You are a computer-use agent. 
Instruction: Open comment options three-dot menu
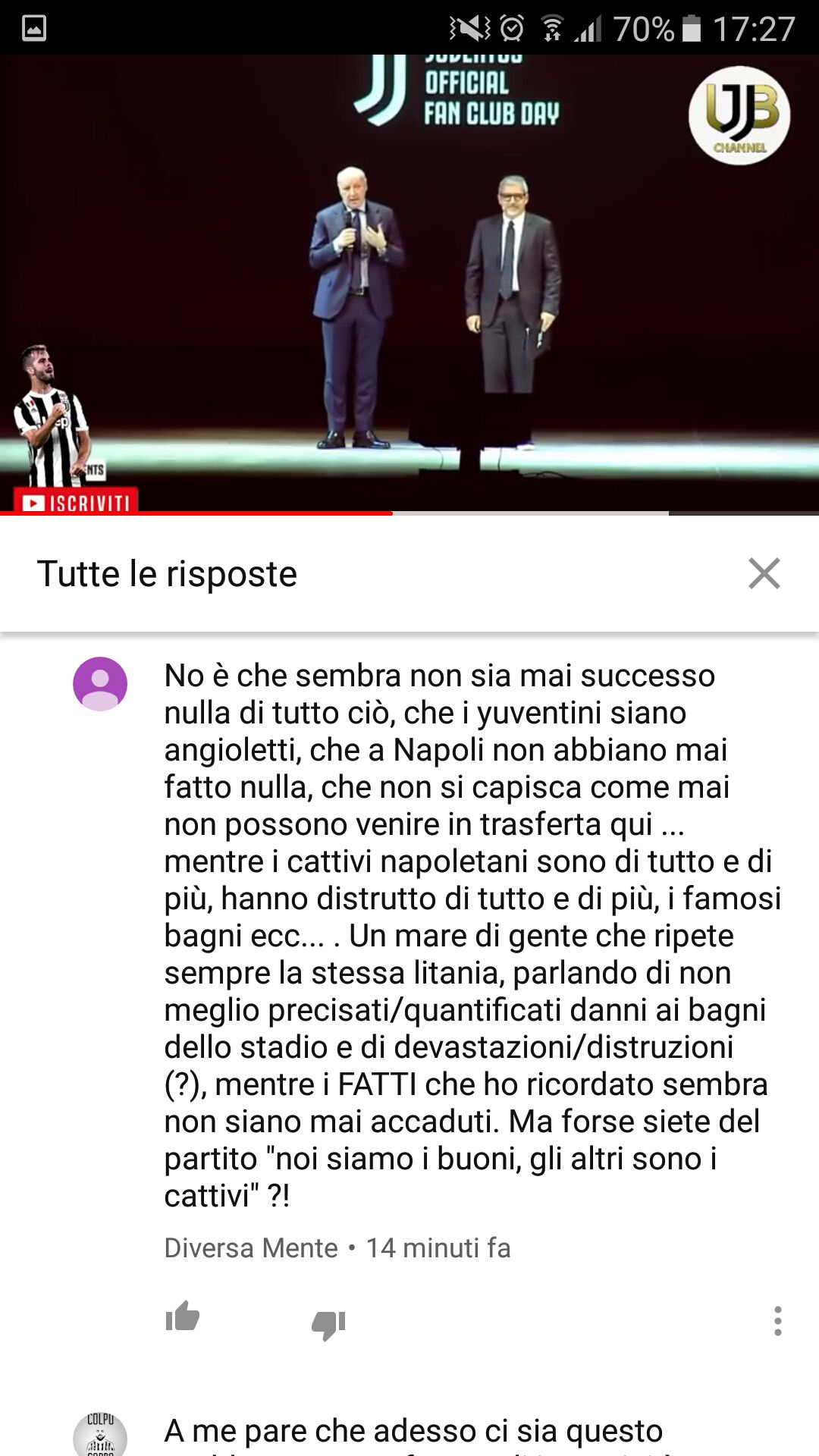(777, 1321)
